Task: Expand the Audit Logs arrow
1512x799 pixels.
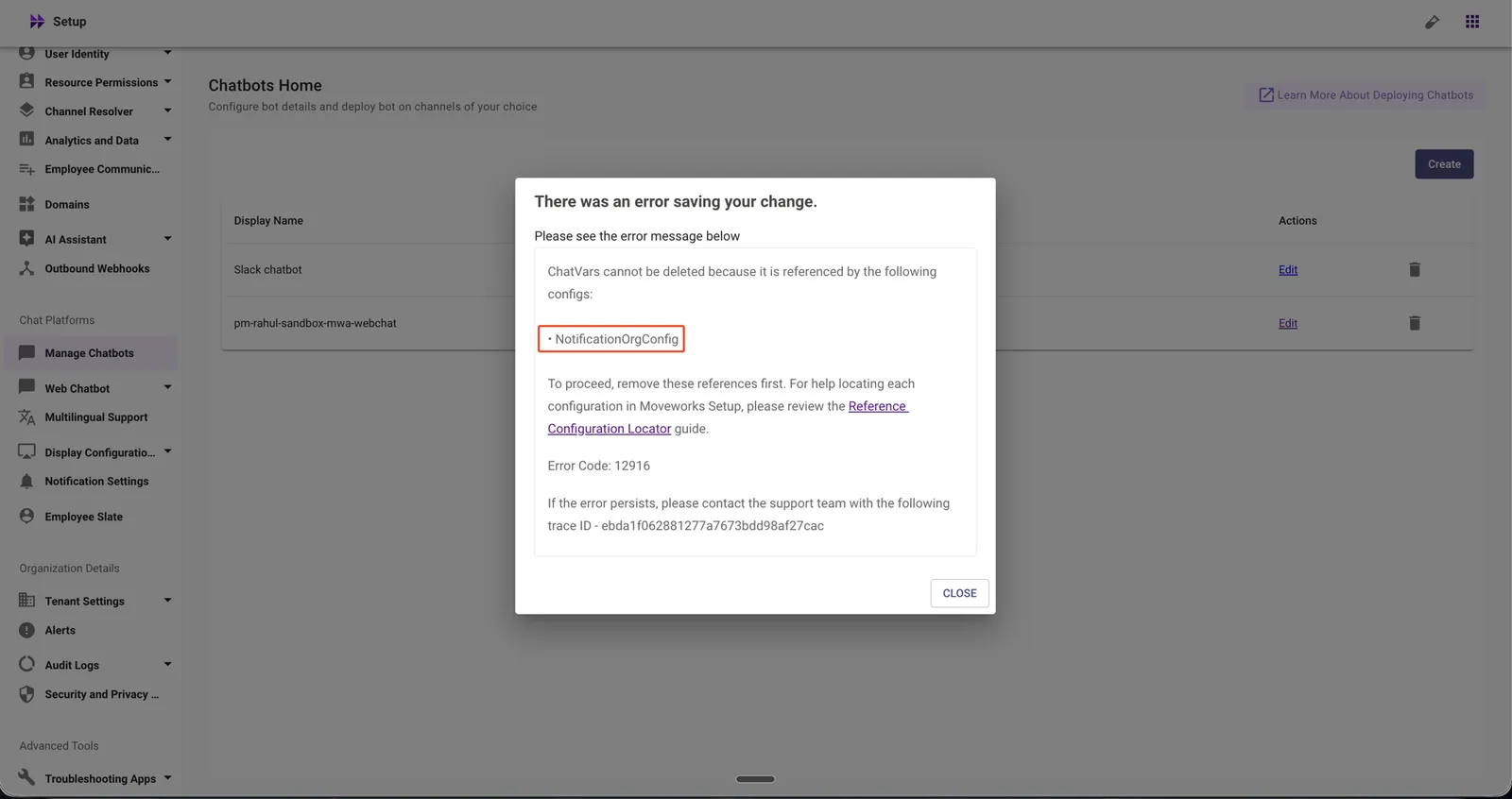Action: (x=167, y=665)
